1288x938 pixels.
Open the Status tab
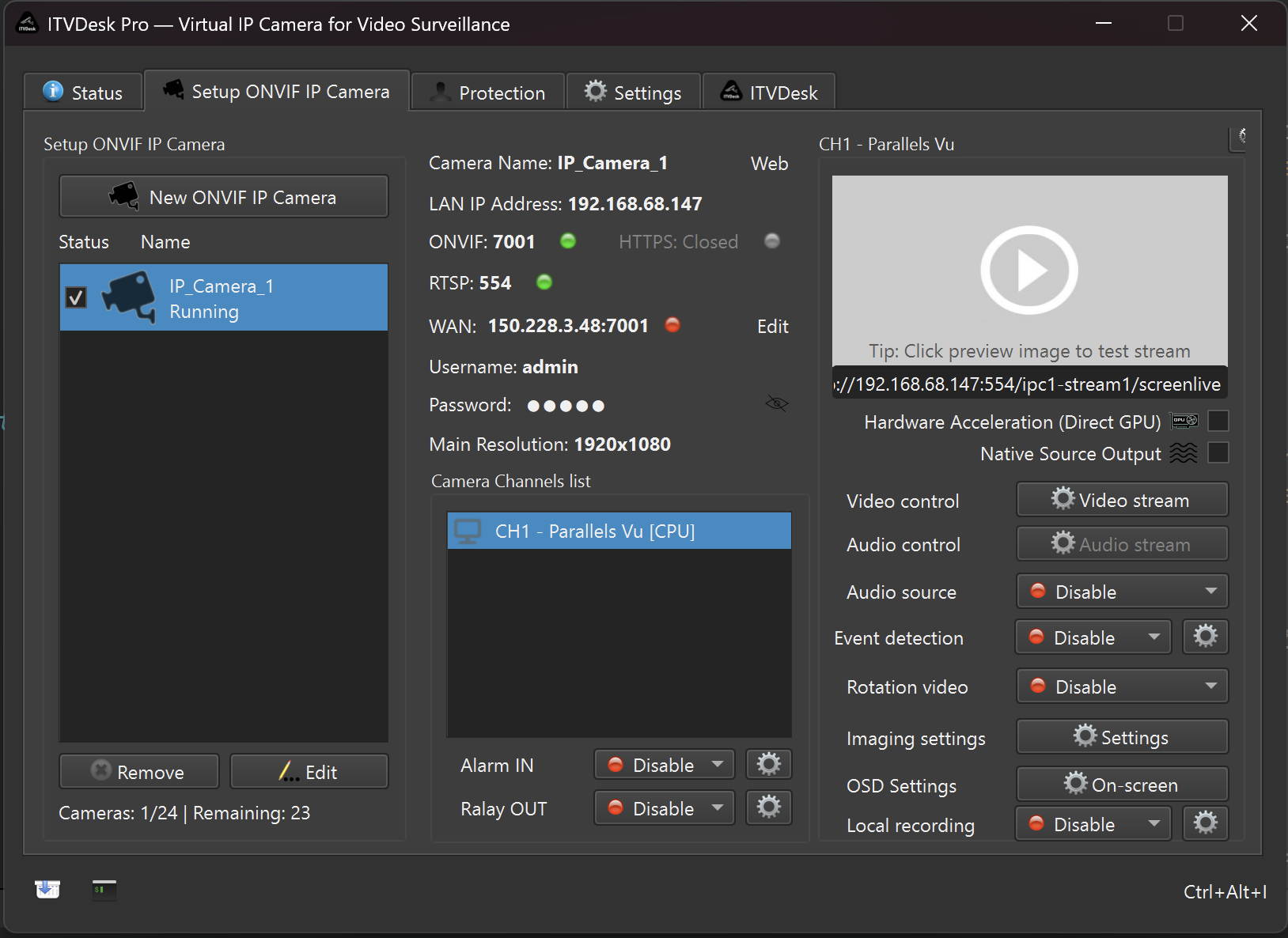click(83, 93)
